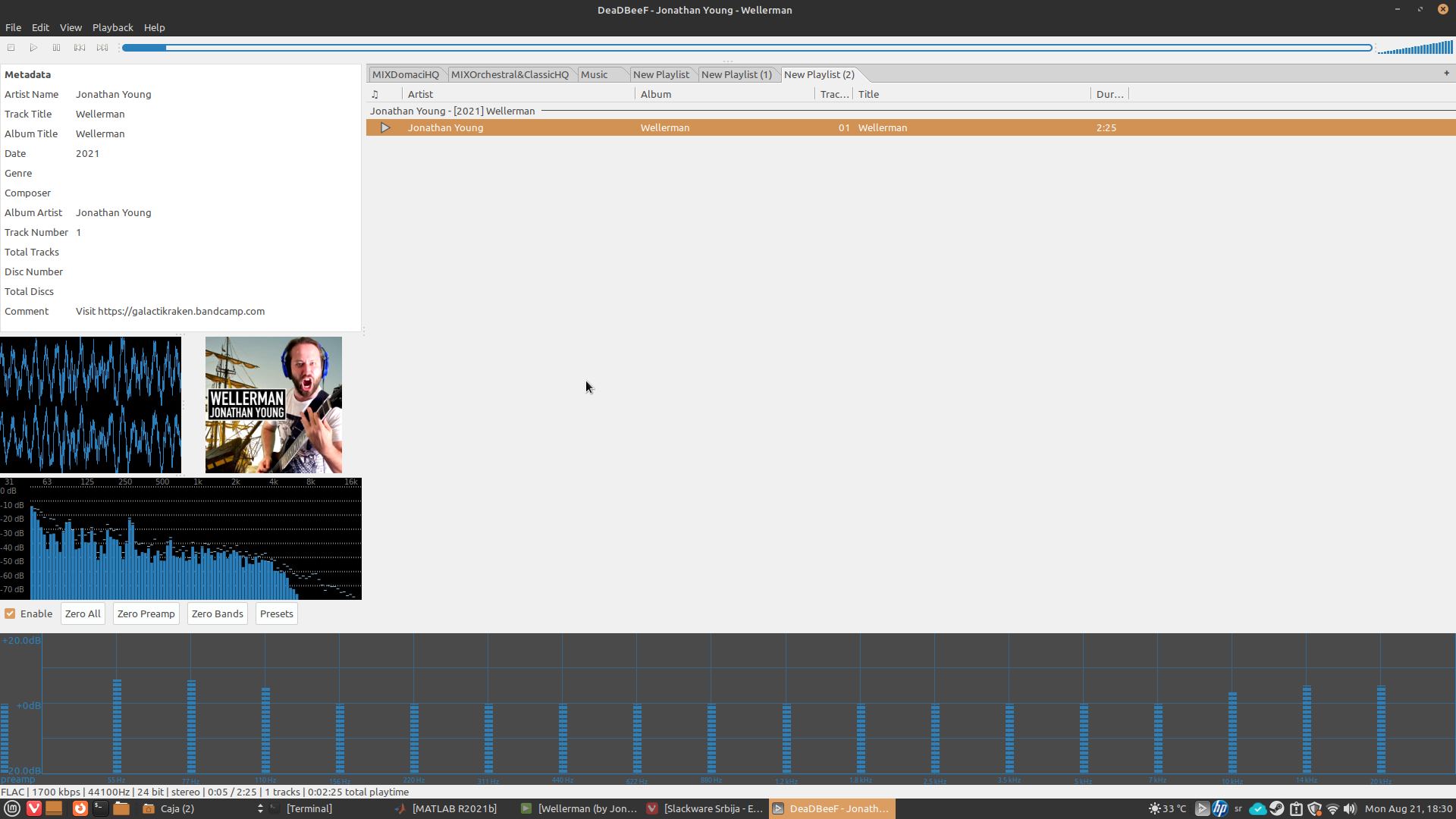This screenshot has height=819, width=1456.
Task: Click the Zero Preamp button
Action: pyautogui.click(x=146, y=613)
